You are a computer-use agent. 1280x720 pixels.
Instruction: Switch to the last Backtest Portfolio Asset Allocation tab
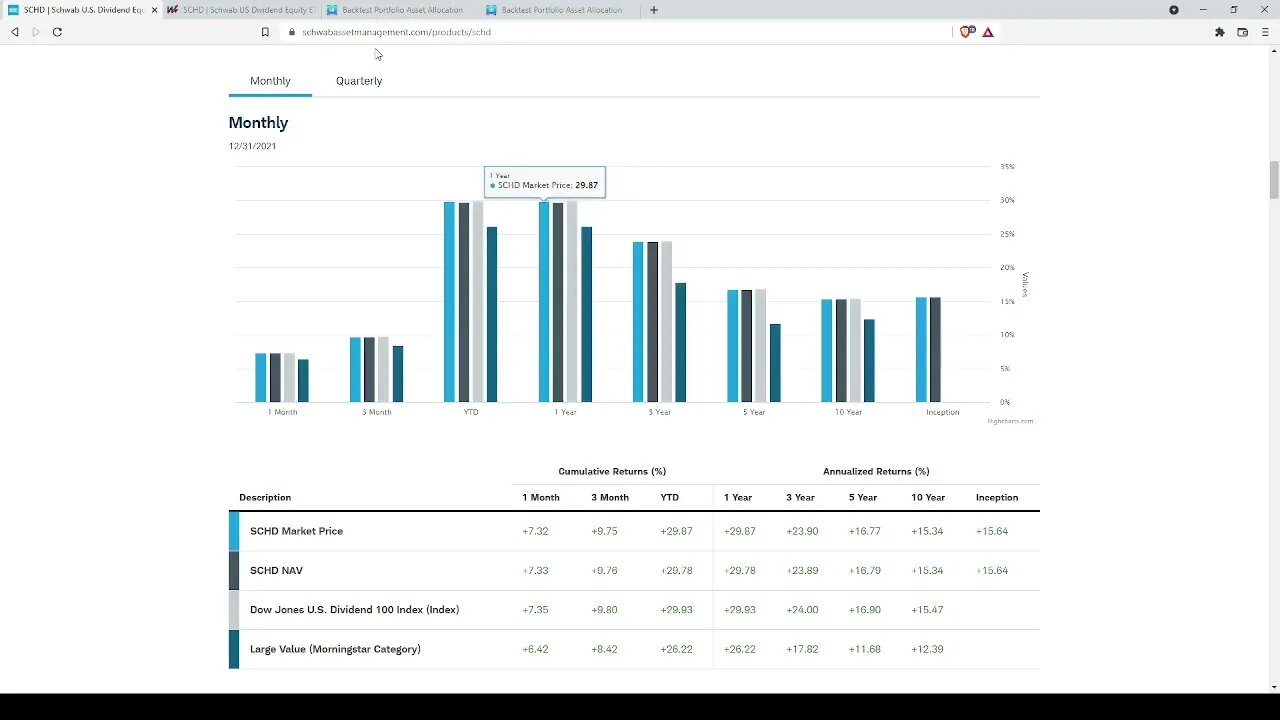click(x=560, y=10)
